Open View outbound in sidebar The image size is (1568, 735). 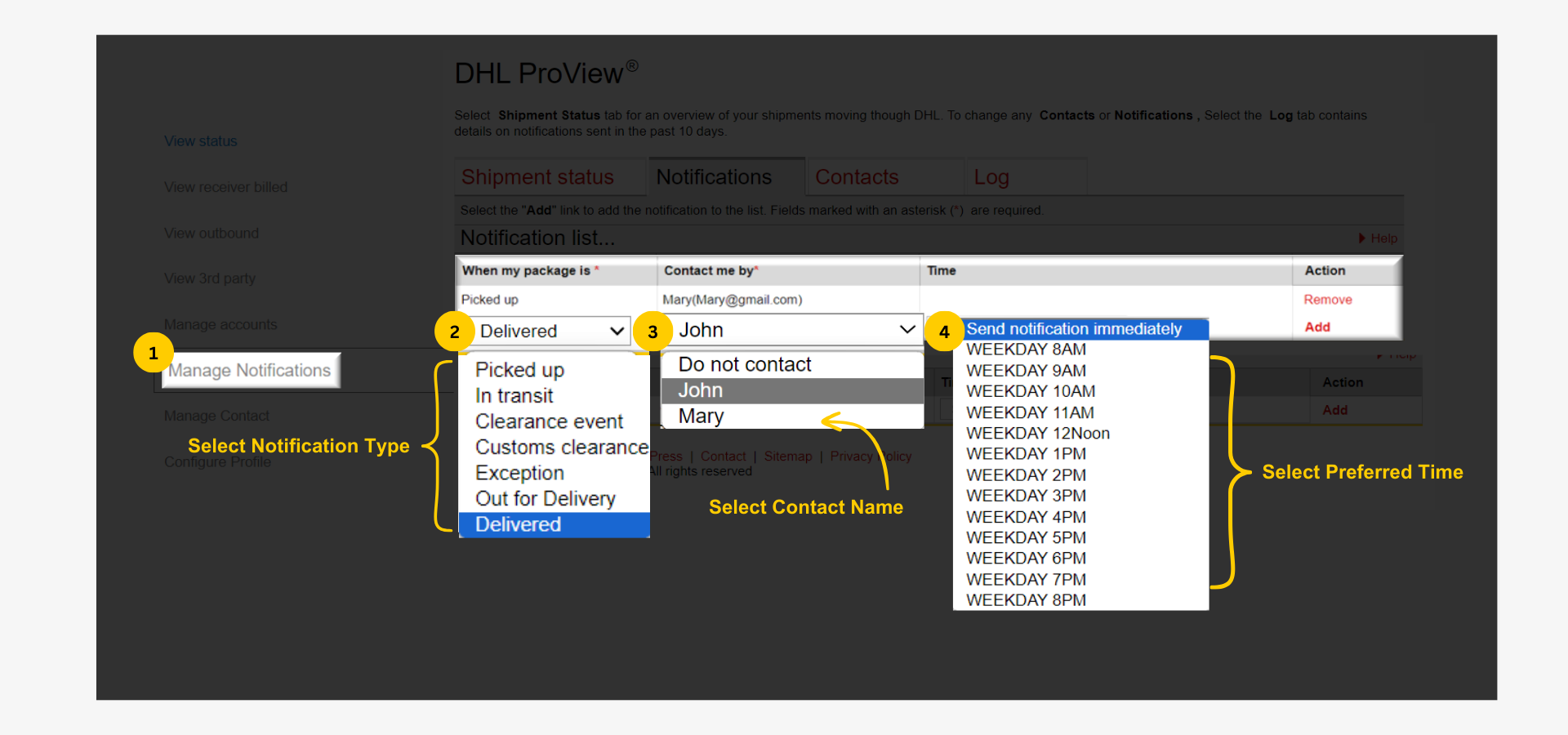212,233
